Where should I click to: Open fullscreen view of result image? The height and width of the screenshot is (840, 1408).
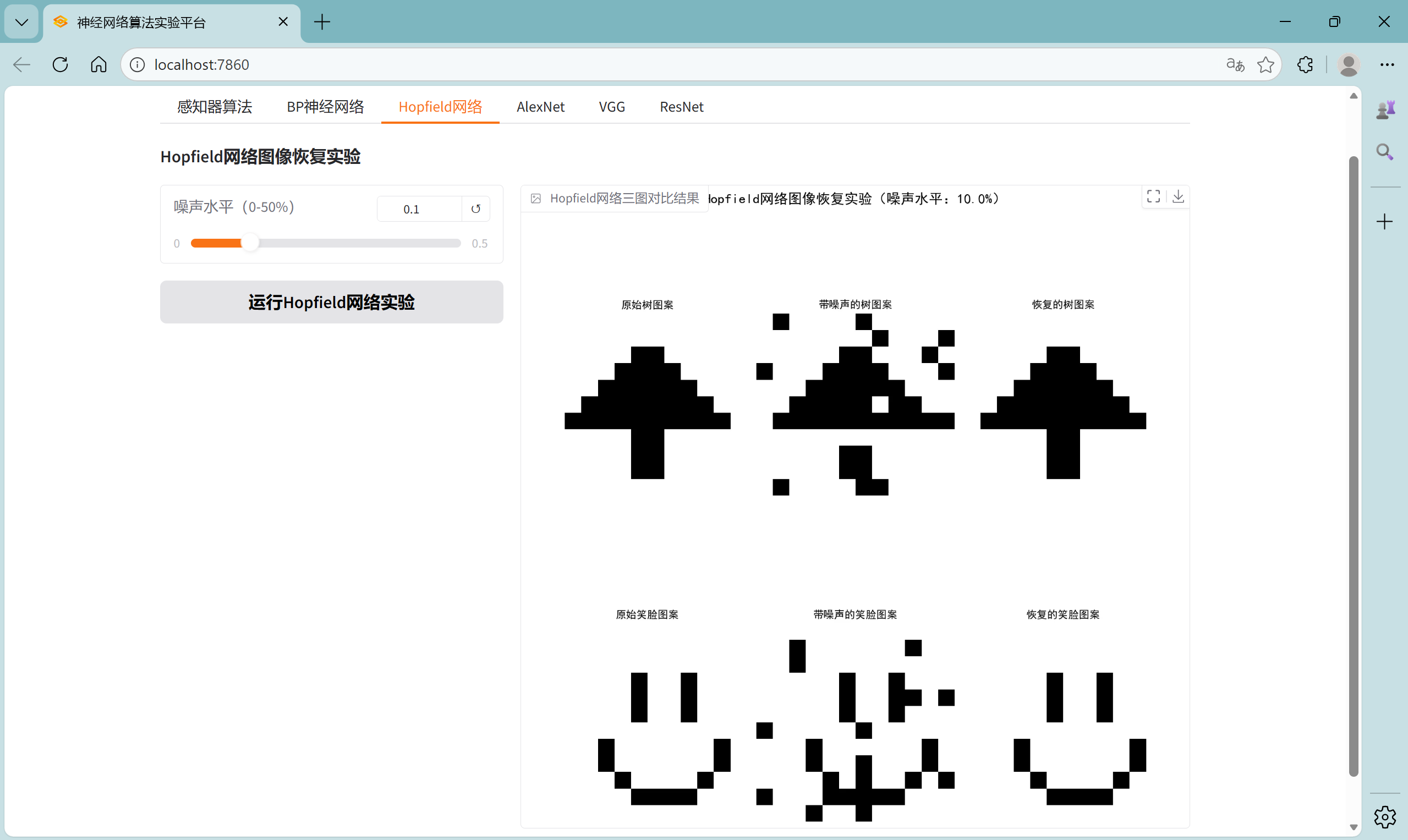1153,196
